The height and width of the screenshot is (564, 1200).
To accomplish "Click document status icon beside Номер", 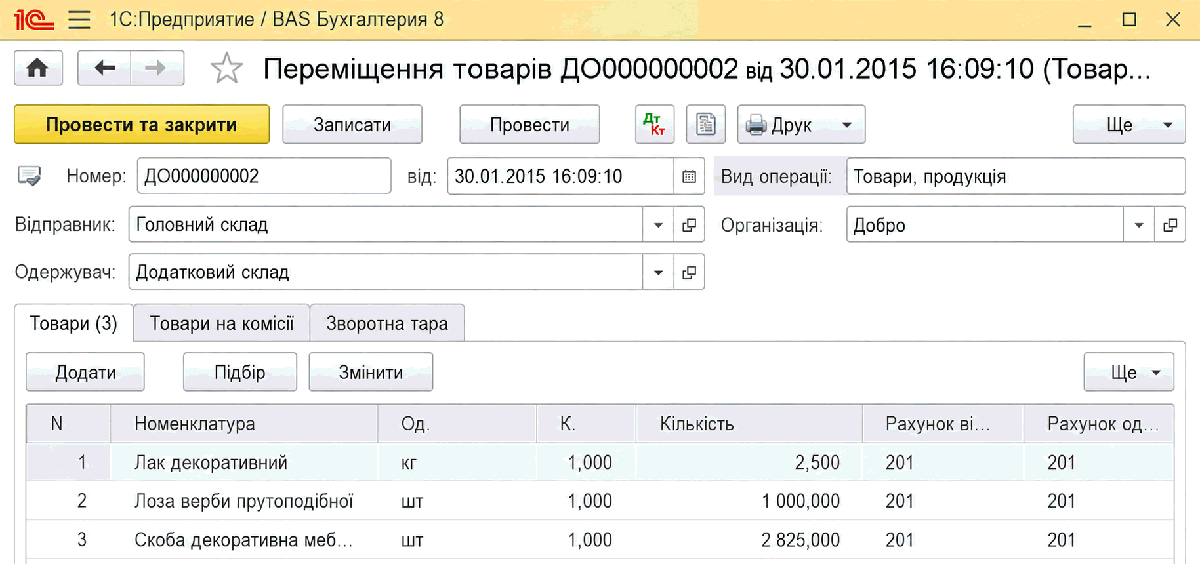I will coord(30,177).
